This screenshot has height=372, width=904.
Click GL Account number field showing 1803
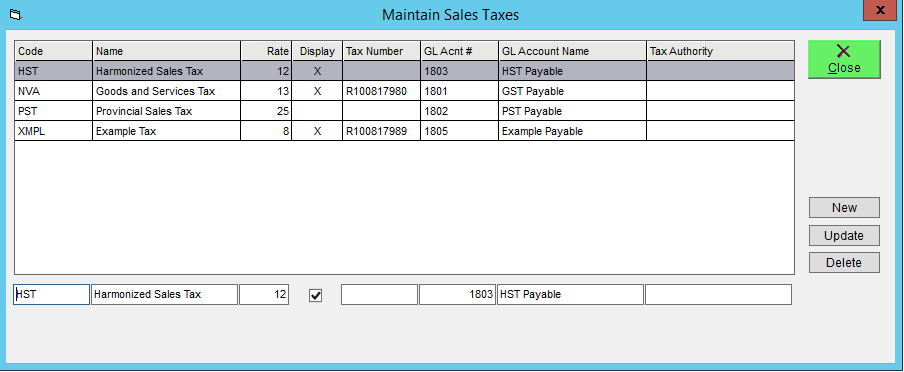click(x=457, y=294)
